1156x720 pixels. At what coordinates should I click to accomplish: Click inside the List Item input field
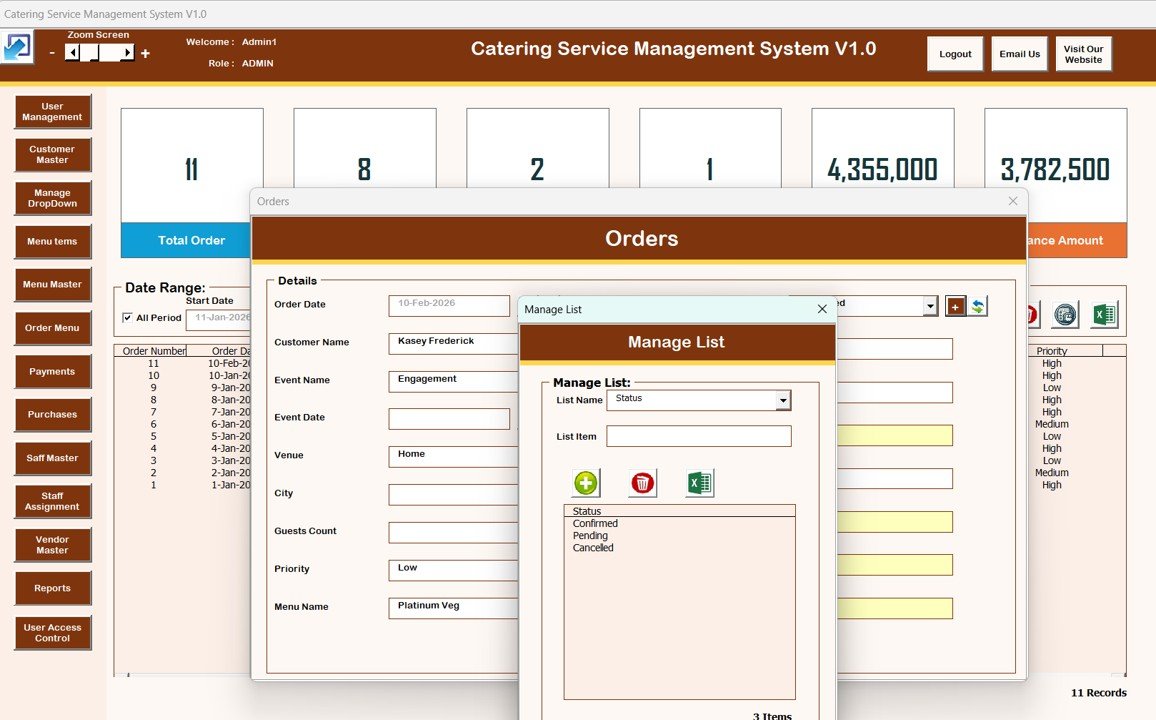coord(698,436)
